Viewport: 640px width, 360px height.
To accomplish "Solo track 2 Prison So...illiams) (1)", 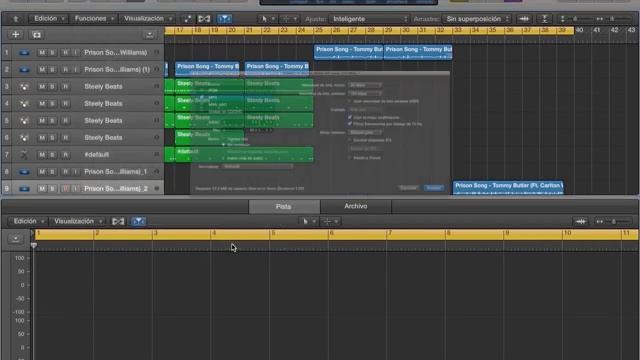I will [x=52, y=70].
